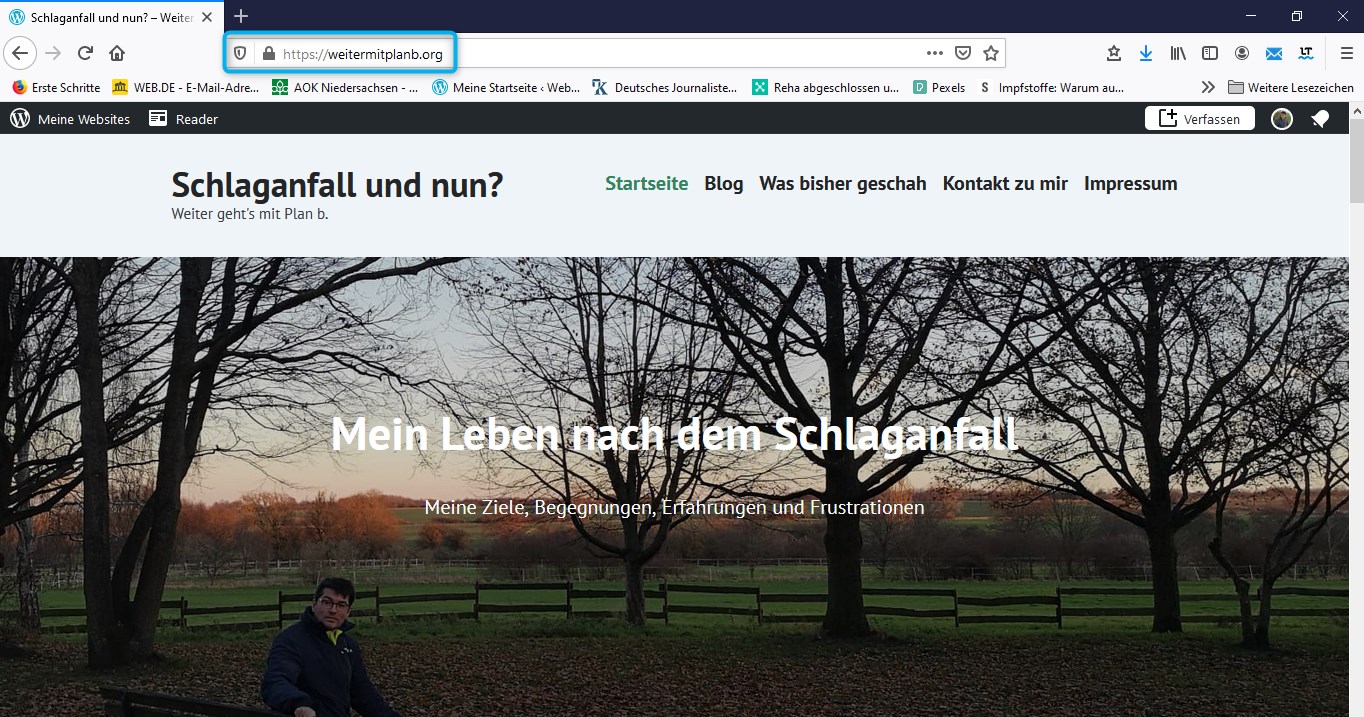Open the Firefox downloads panel
Screen dimensions: 1364x717
1146,53
